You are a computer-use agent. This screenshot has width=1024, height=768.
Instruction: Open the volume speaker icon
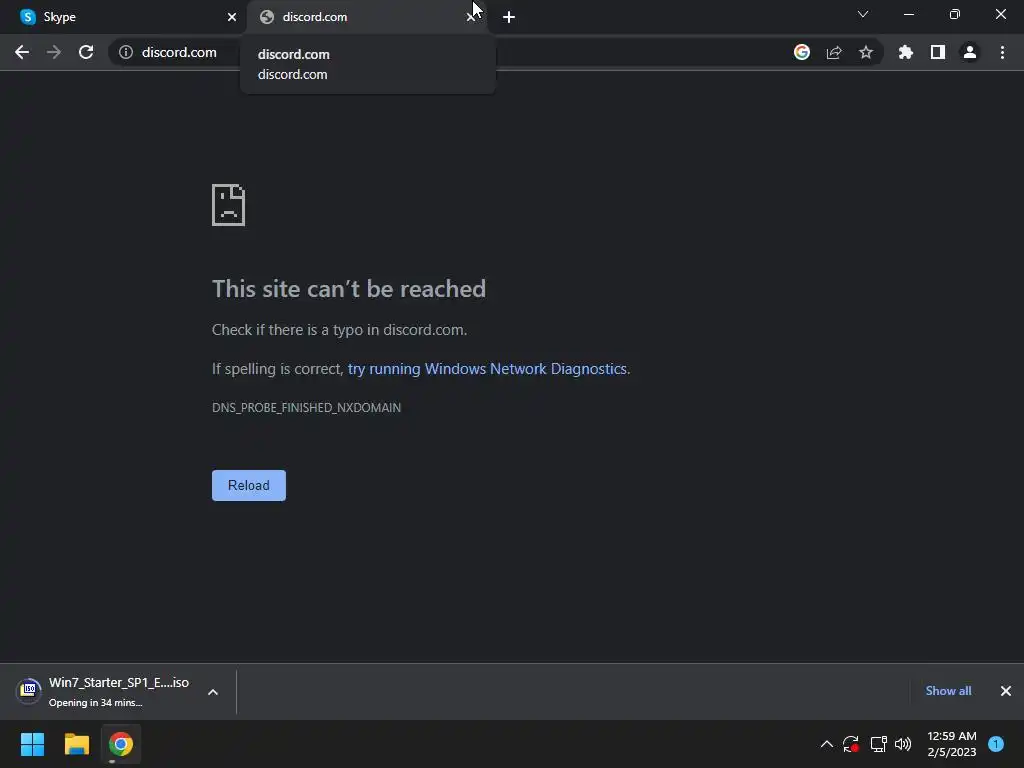point(903,744)
